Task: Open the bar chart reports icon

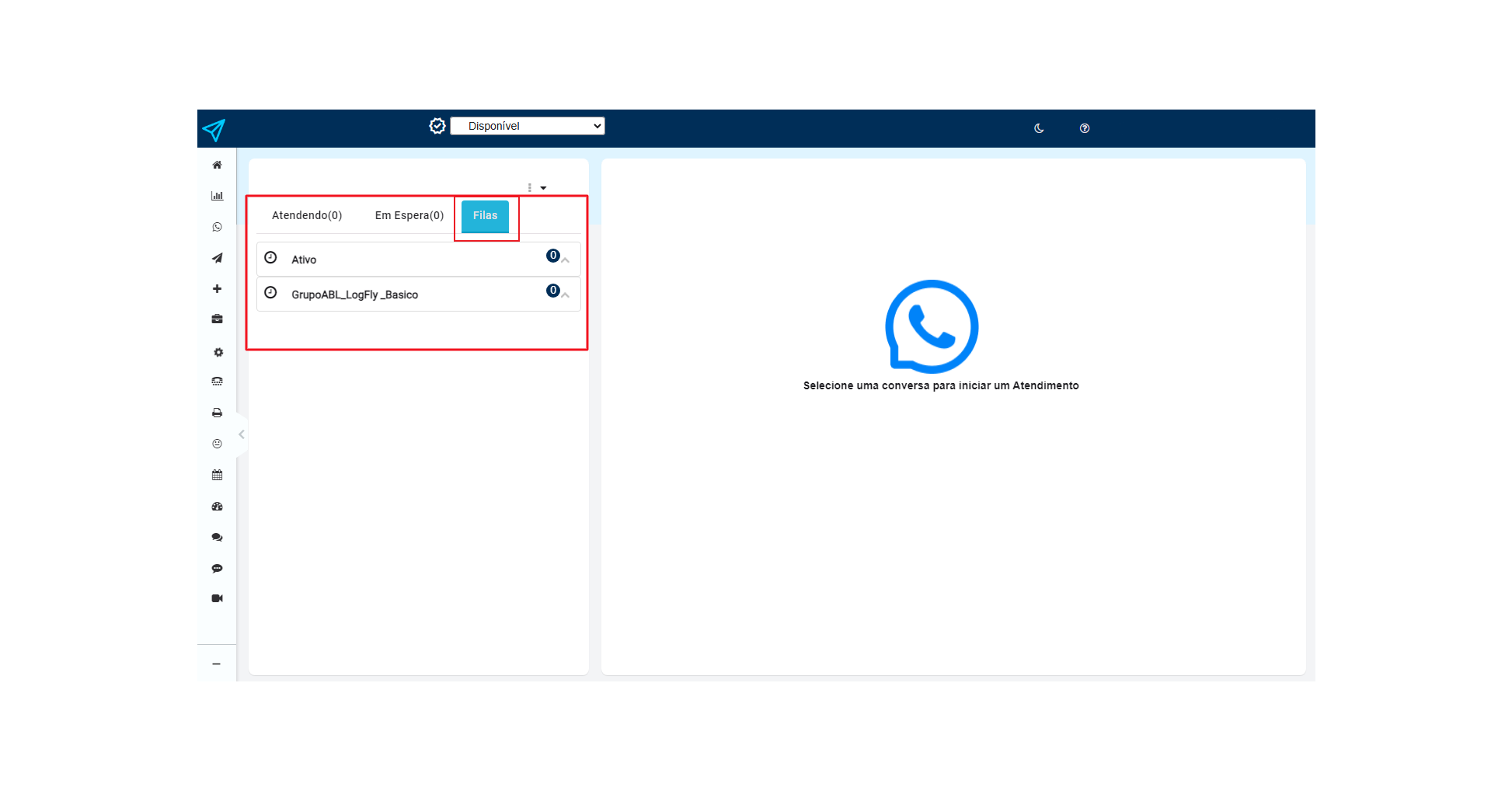Action: 217,196
